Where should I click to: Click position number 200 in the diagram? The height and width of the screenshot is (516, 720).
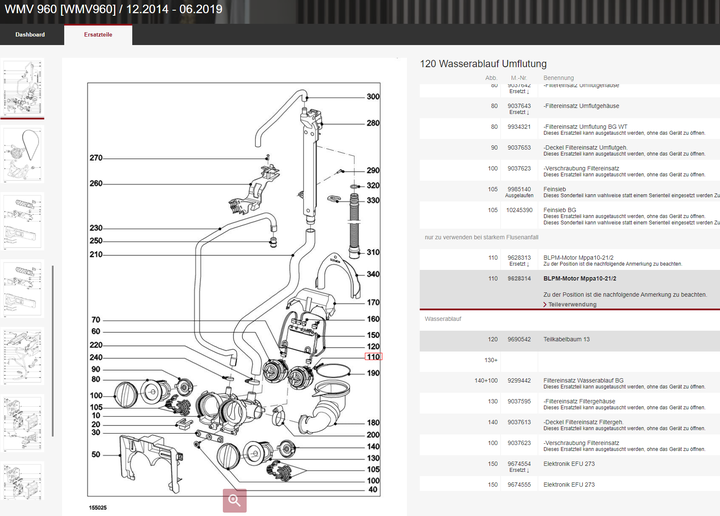click(x=373, y=435)
